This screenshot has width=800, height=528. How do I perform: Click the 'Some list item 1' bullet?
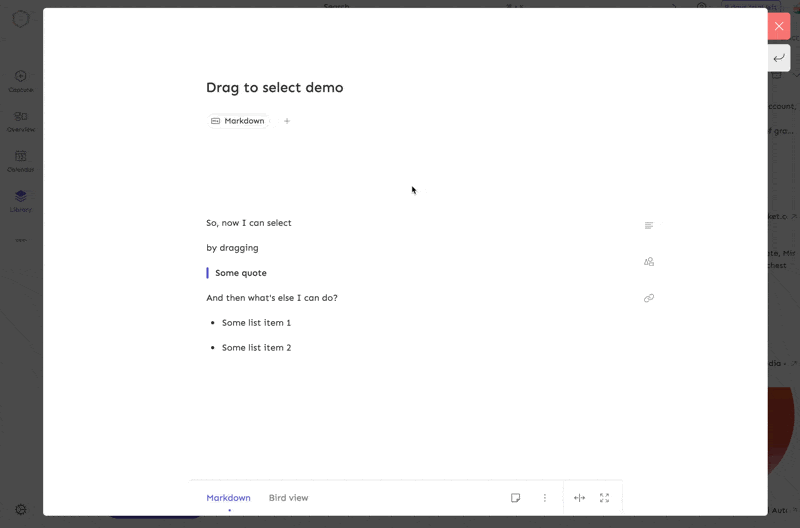(x=256, y=323)
